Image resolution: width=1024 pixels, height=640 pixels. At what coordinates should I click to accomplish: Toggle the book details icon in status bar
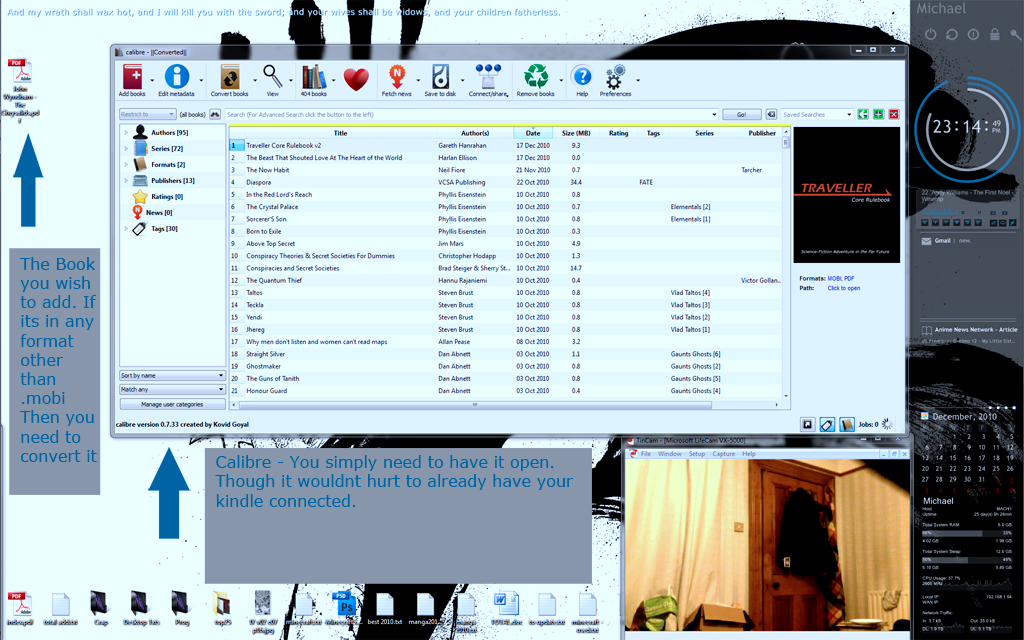[x=847, y=424]
